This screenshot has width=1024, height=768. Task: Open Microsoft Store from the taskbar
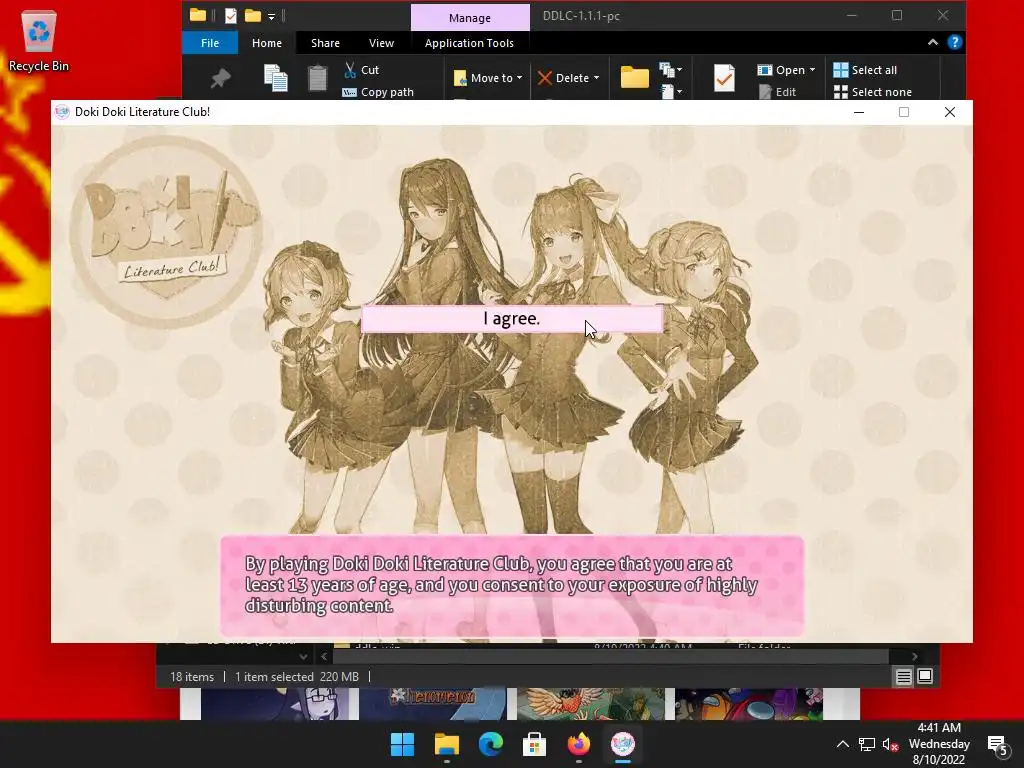534,744
